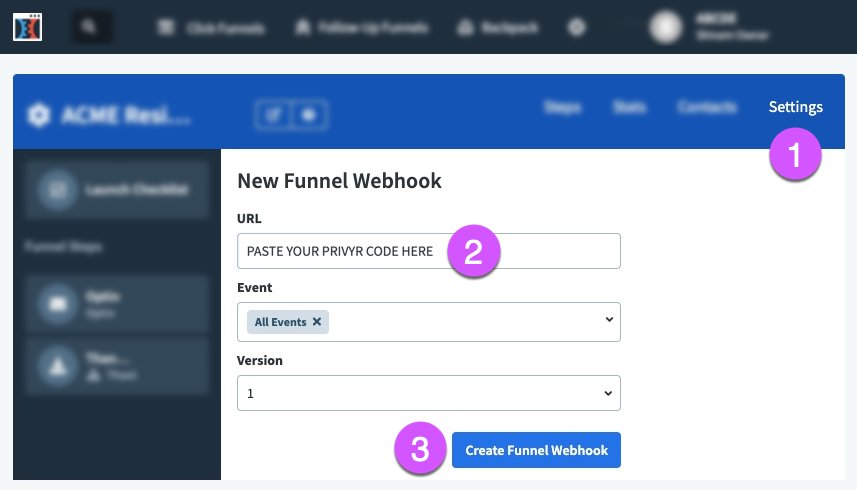Open the Follow-Up Funnels menu
857x490 pixels.
(x=362, y=28)
